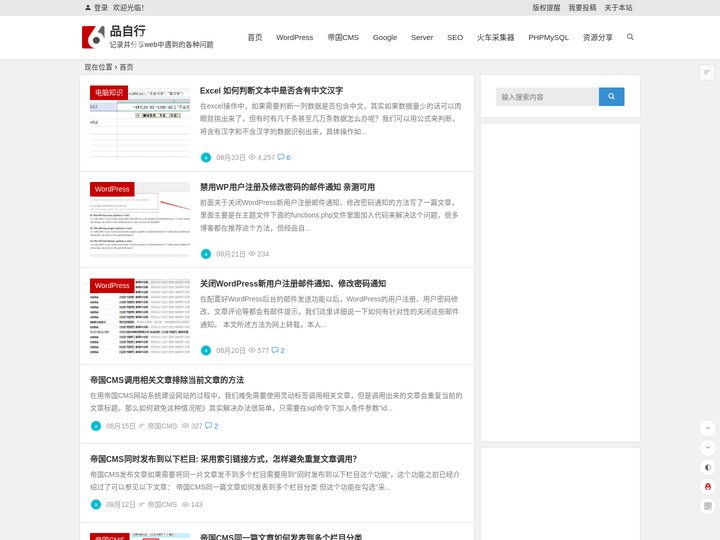Viewport: 720px width, 540px height.
Task: Open the sidebar menu toggle icon at top right
Action: [707, 72]
